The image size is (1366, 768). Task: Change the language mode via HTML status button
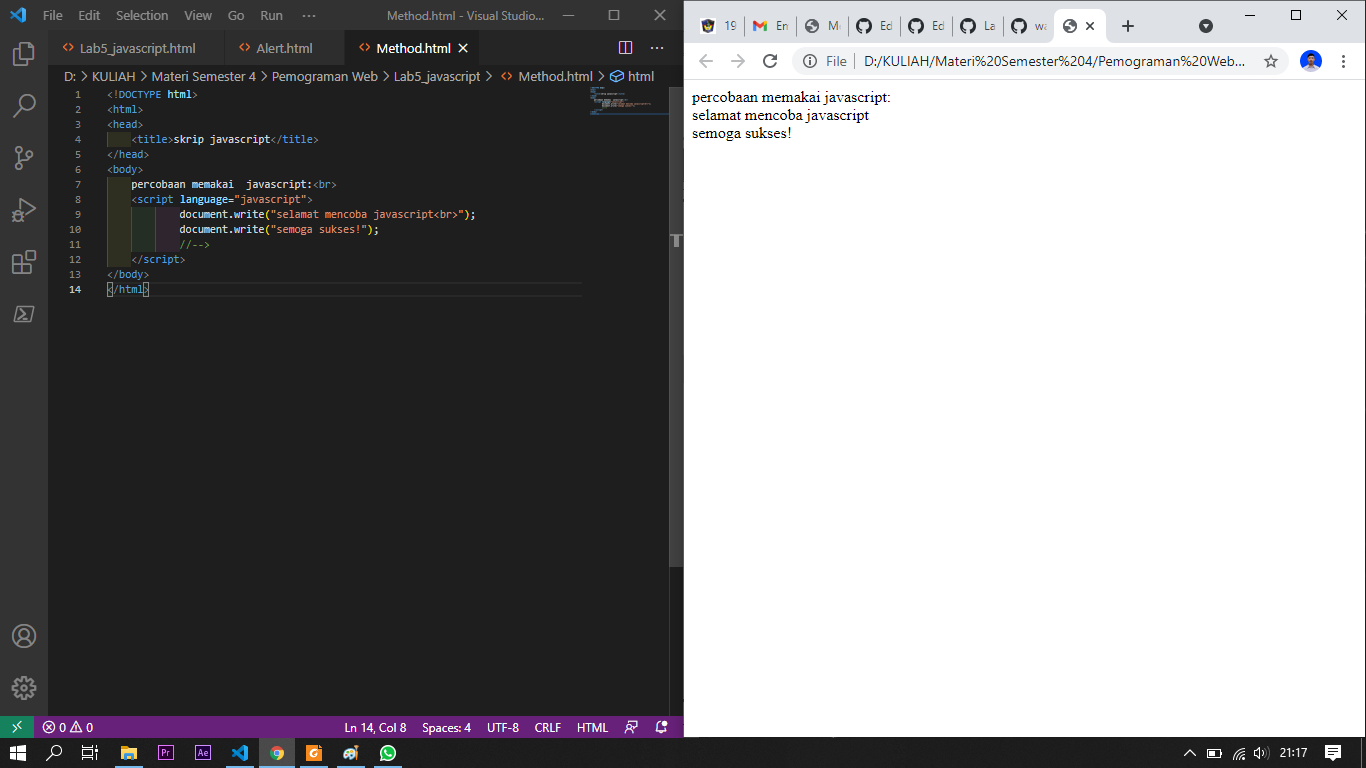tap(592, 728)
